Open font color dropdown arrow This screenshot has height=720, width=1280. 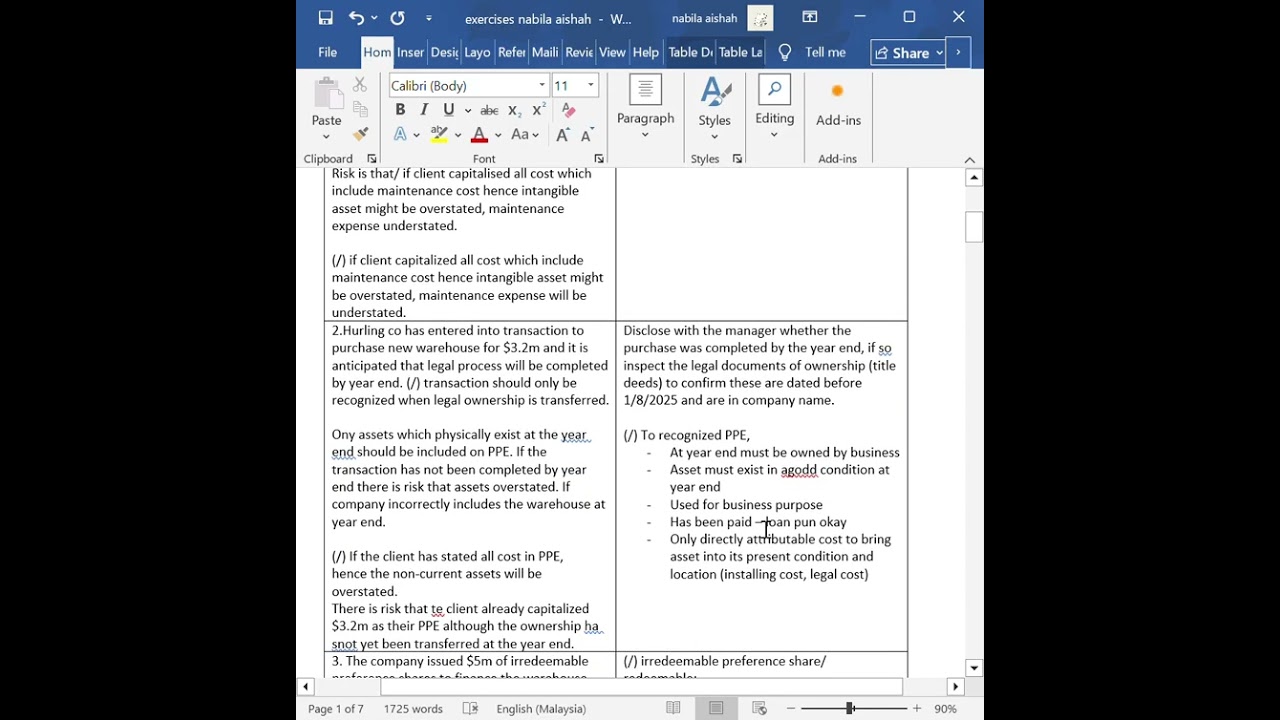point(498,135)
